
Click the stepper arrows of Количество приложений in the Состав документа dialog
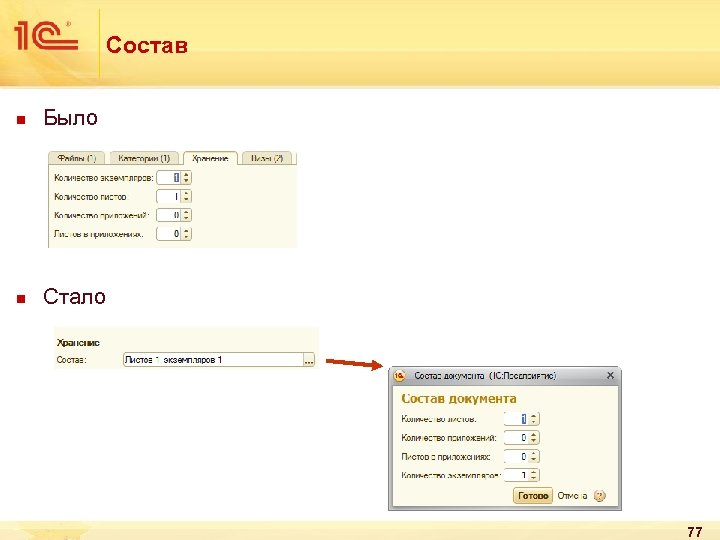click(534, 438)
